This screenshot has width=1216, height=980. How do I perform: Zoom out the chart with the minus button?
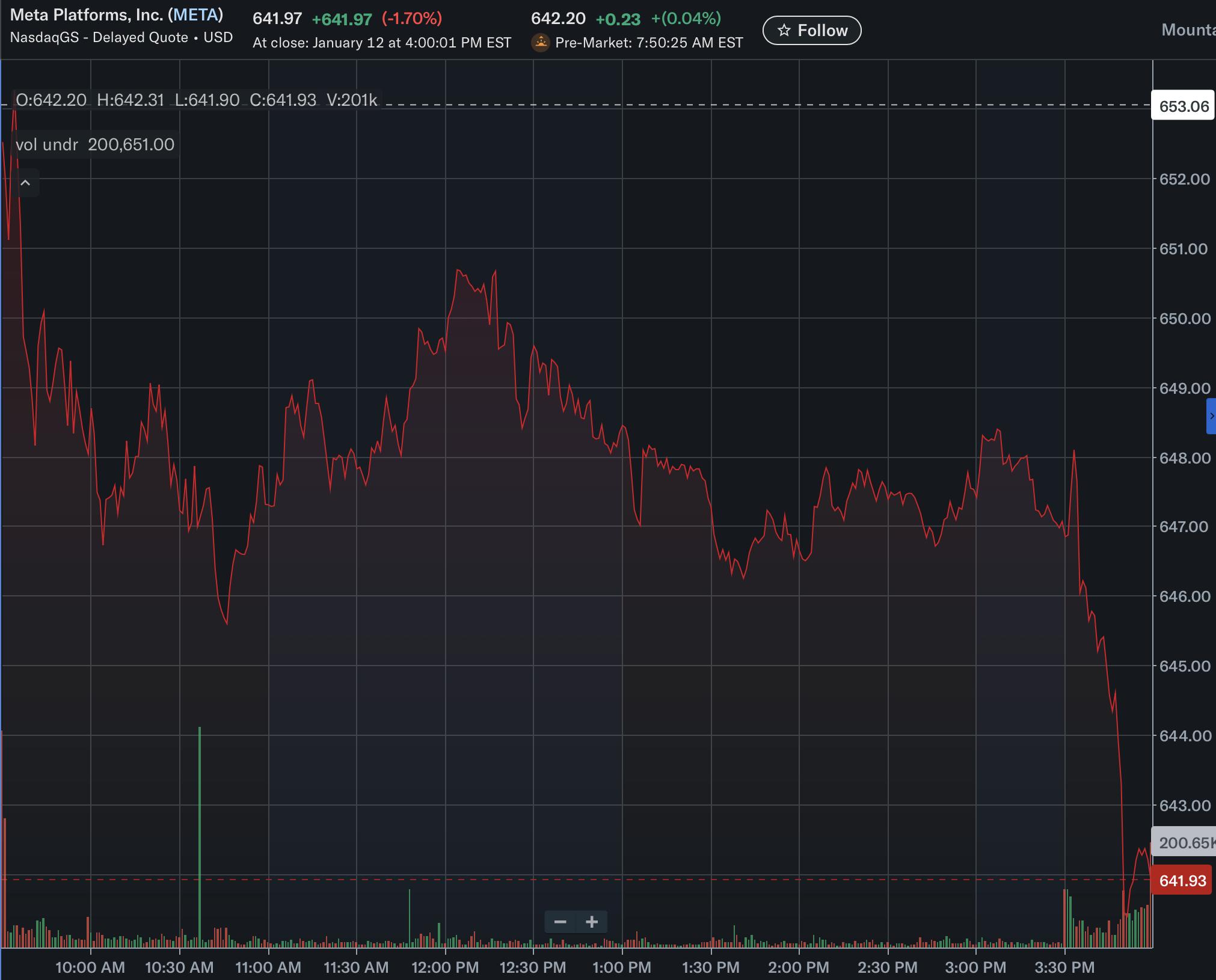click(560, 922)
